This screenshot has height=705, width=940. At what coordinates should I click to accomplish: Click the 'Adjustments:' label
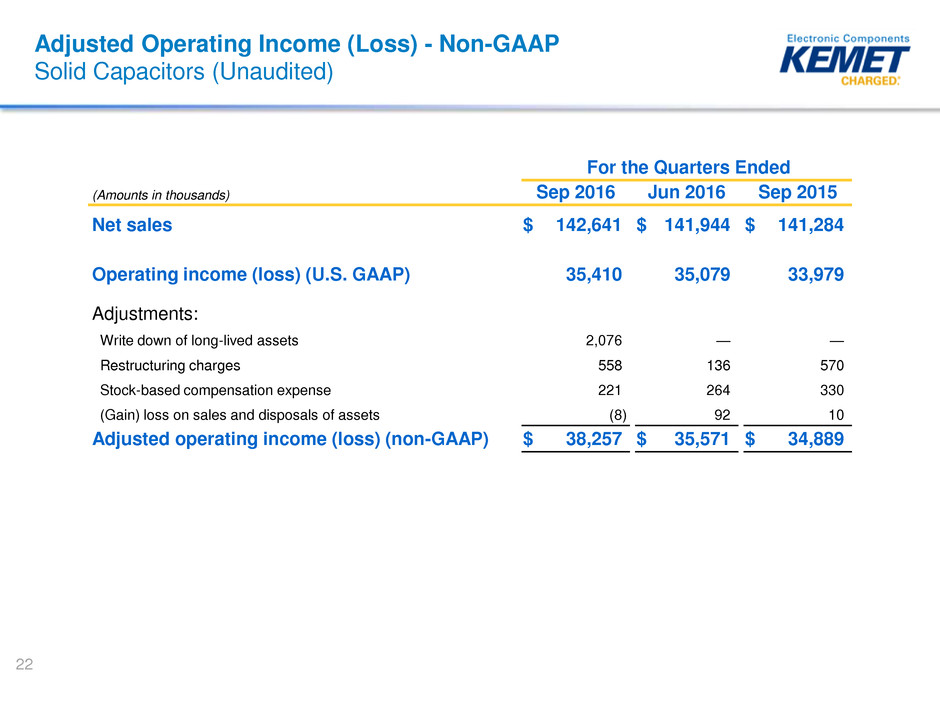point(146,313)
